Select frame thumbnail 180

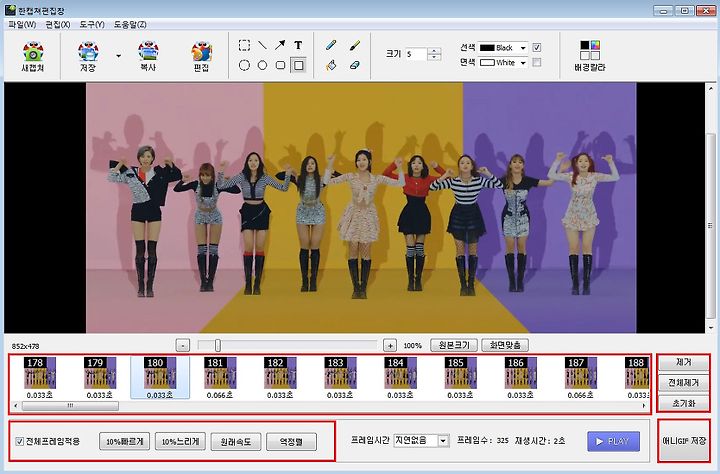(x=160, y=377)
